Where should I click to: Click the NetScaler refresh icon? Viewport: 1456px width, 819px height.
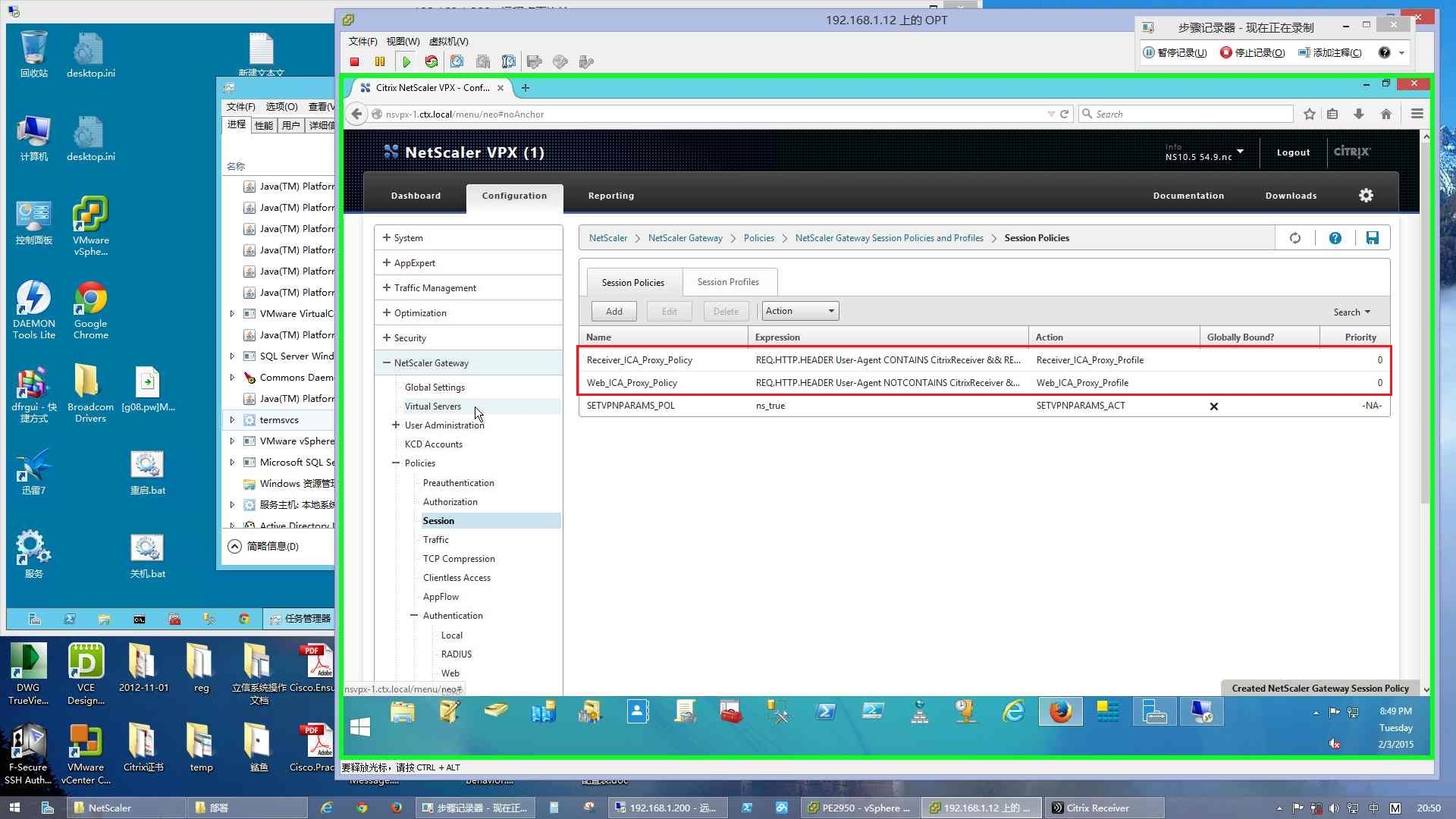[1295, 238]
